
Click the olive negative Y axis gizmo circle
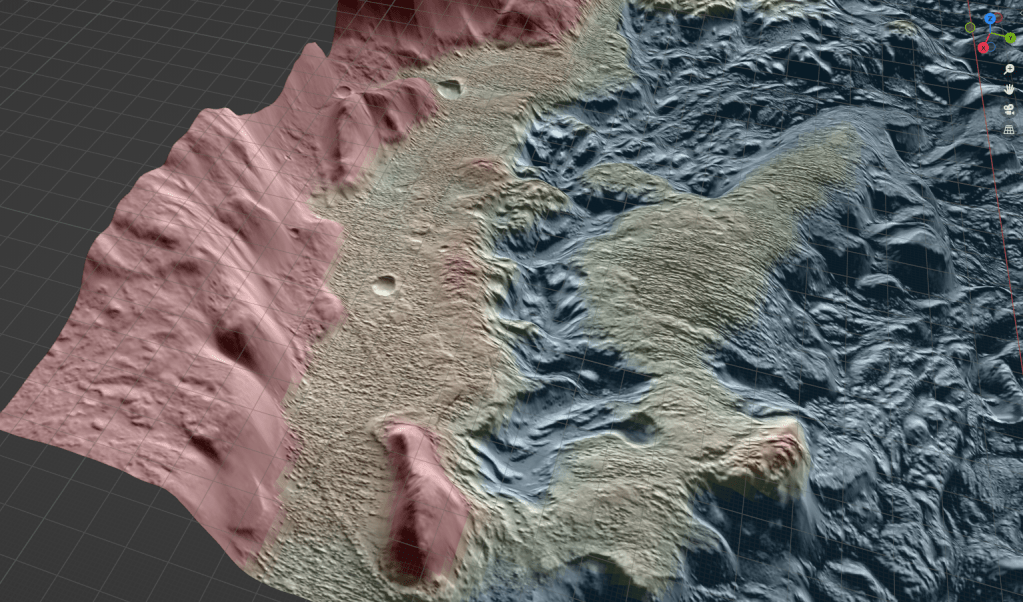tap(970, 27)
